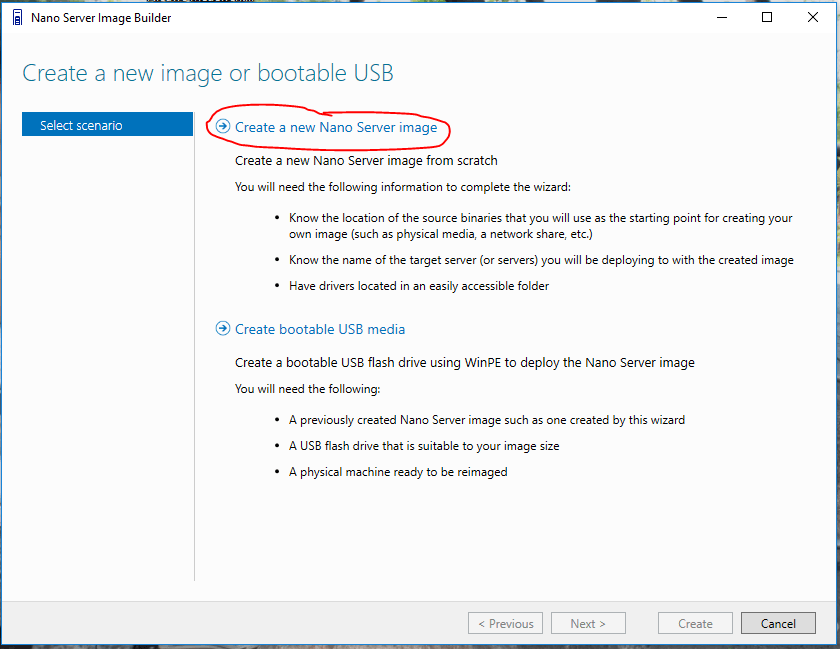Click the window title text Nano Server Image Builder
840x649 pixels.
click(x=101, y=18)
